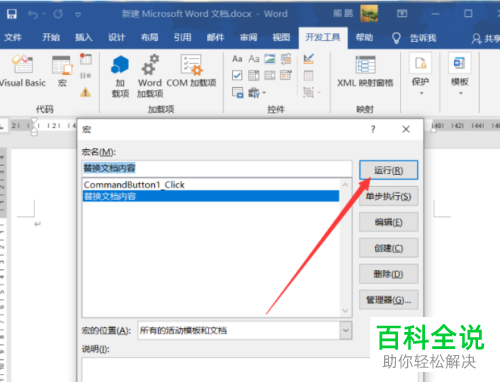Insert rich text content control Aa
Image resolution: width=500 pixels, height=382 pixels.
[237, 59]
